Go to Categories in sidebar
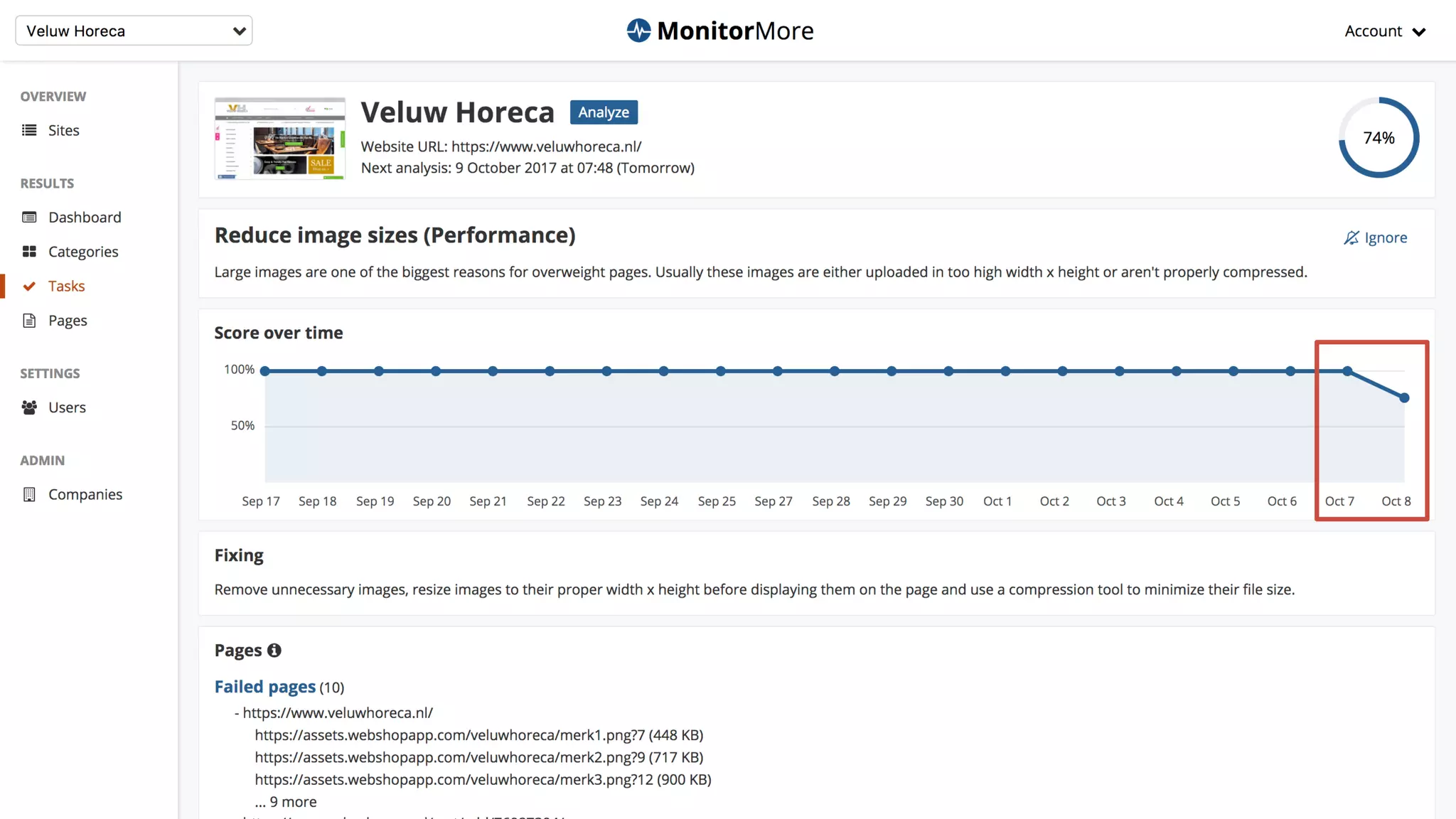 click(83, 252)
